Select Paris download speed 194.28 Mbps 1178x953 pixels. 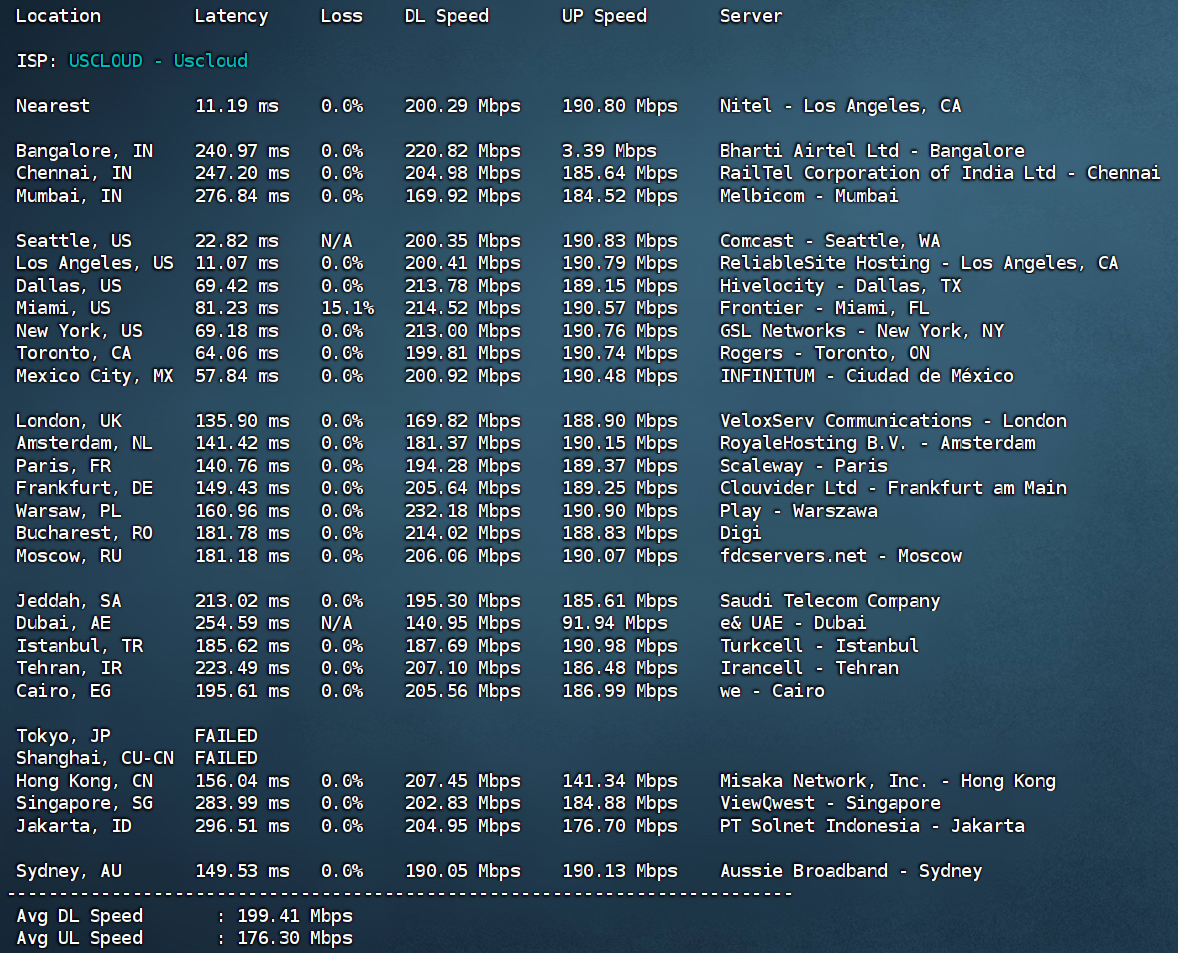463,466
